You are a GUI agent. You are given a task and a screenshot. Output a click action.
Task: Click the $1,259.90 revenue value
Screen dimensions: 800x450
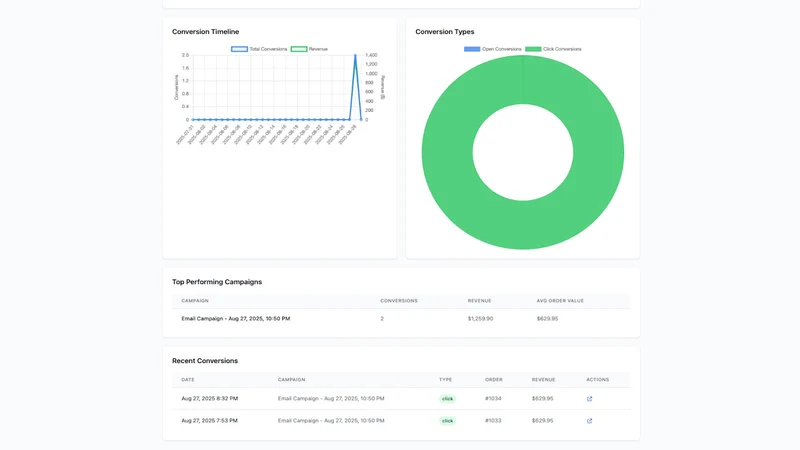point(480,318)
